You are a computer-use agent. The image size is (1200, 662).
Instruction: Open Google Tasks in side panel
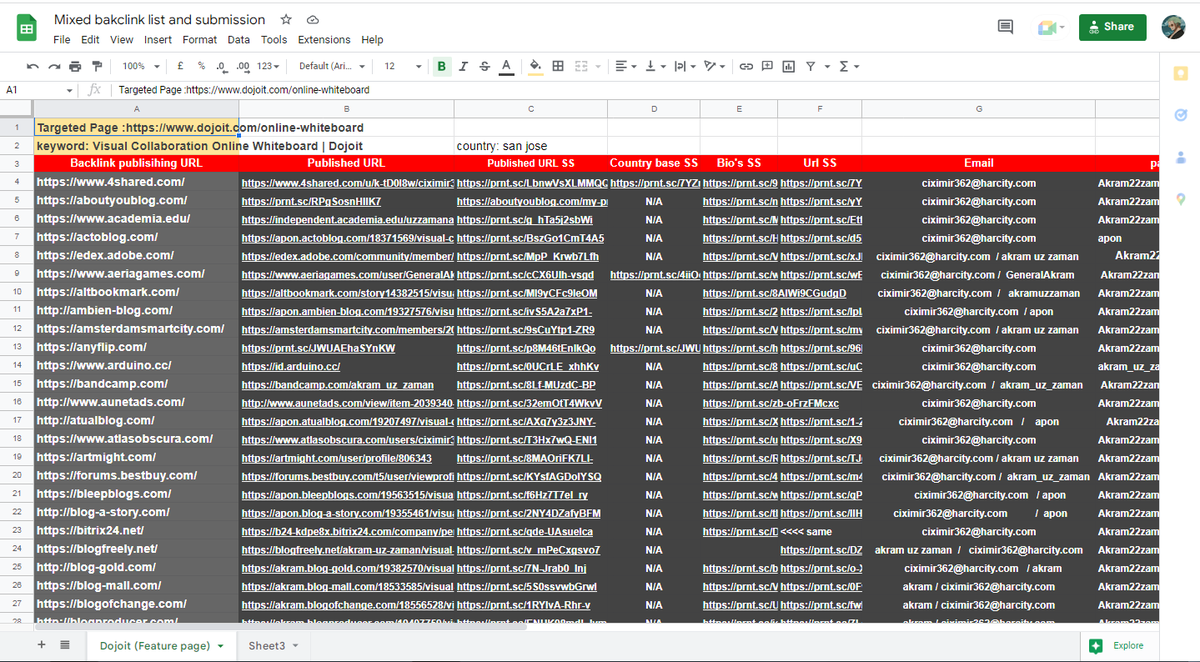(x=1180, y=115)
